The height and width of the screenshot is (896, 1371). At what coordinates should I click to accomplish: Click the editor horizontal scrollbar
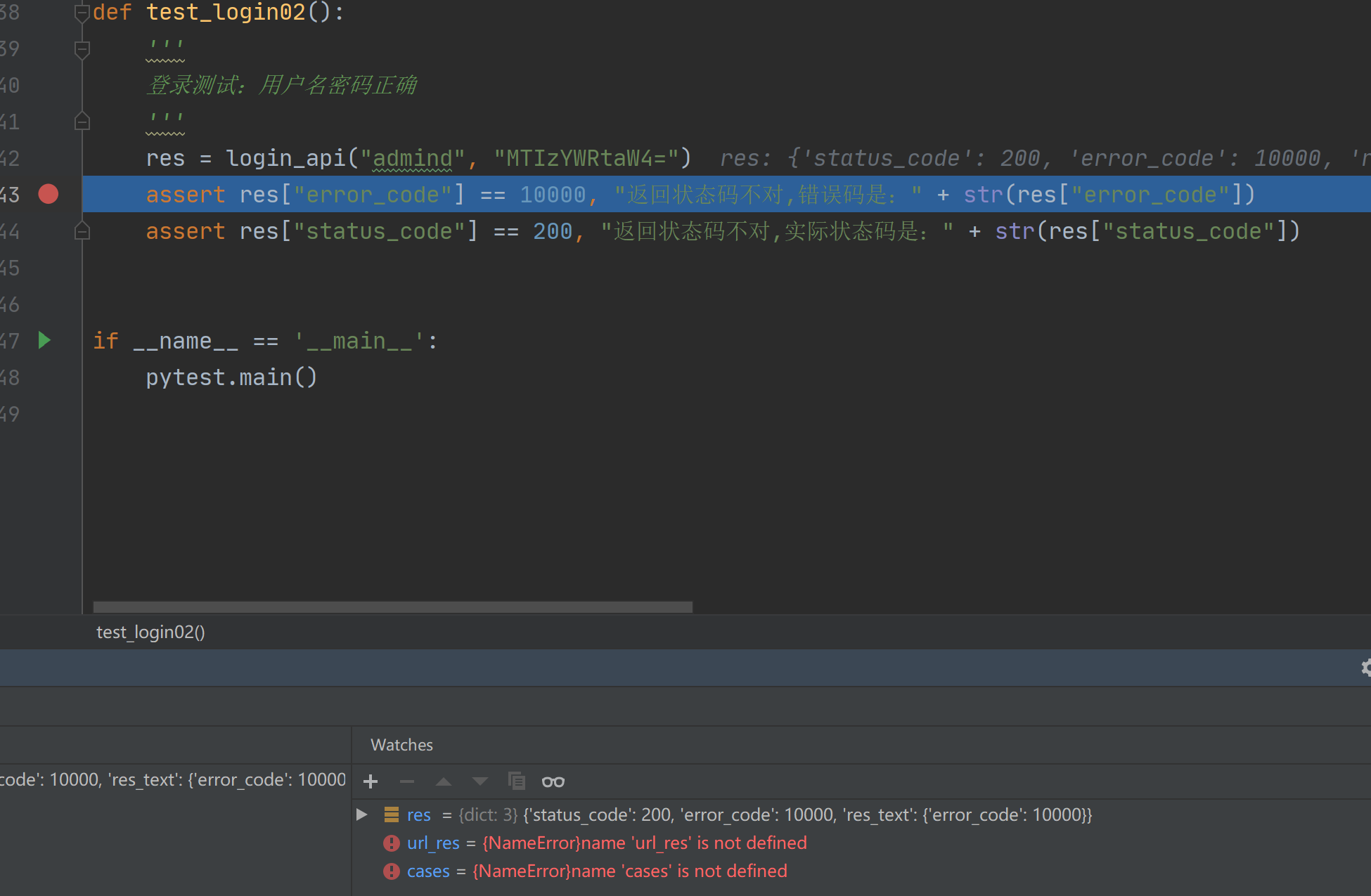tap(392, 606)
